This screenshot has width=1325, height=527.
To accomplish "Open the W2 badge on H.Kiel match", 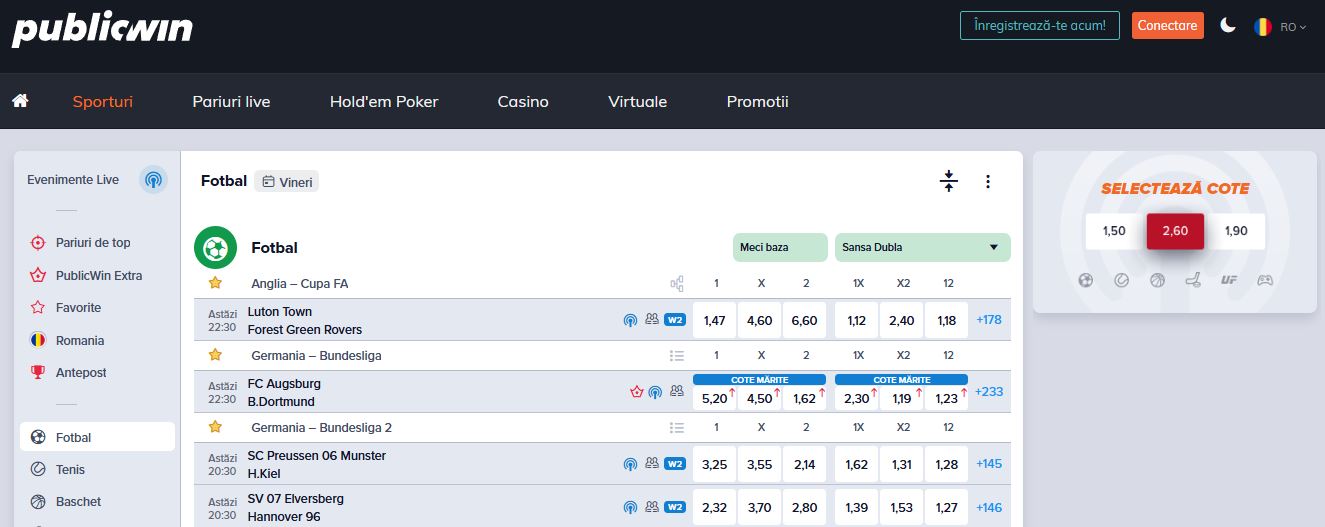I will (x=675, y=464).
